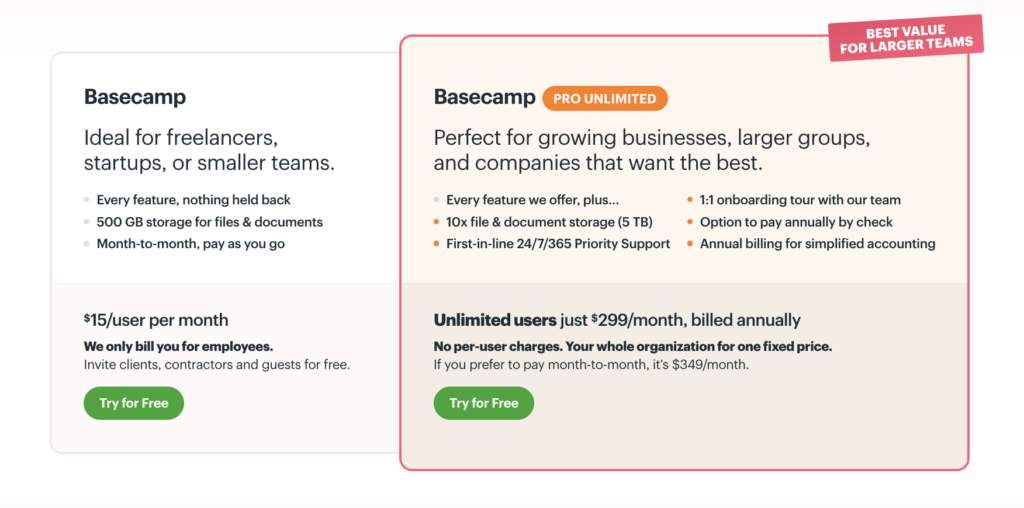Click the We only bill you for employees text
This screenshot has width=1024, height=508.
pyautogui.click(x=179, y=346)
